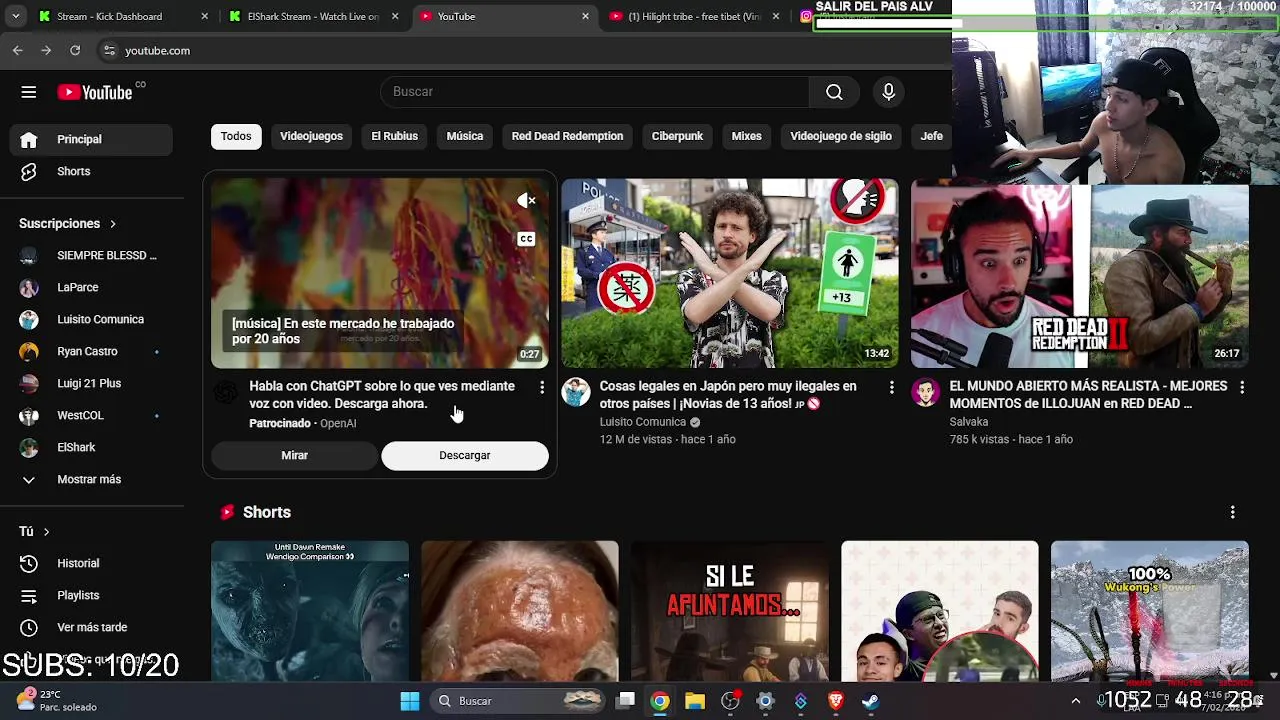
Task: Click the YouTube search input field
Action: click(x=595, y=92)
